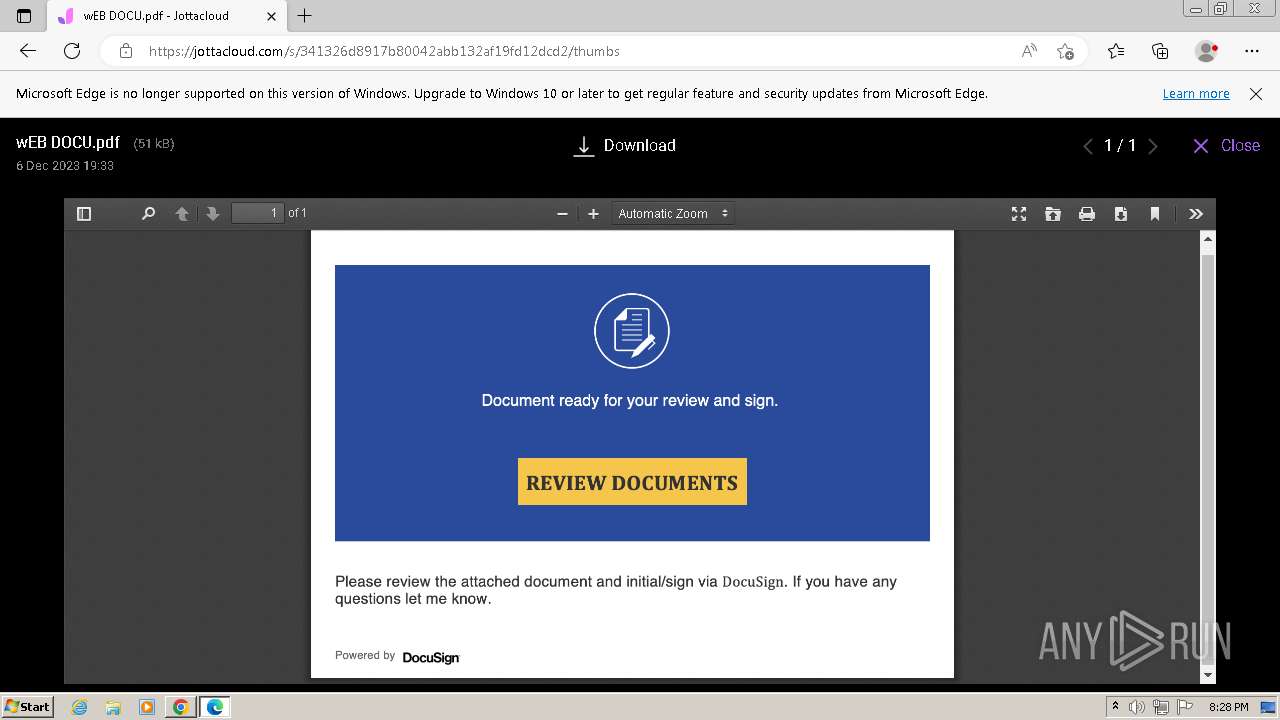Open the Learn more link
The image size is (1280, 720).
tap(1196, 93)
